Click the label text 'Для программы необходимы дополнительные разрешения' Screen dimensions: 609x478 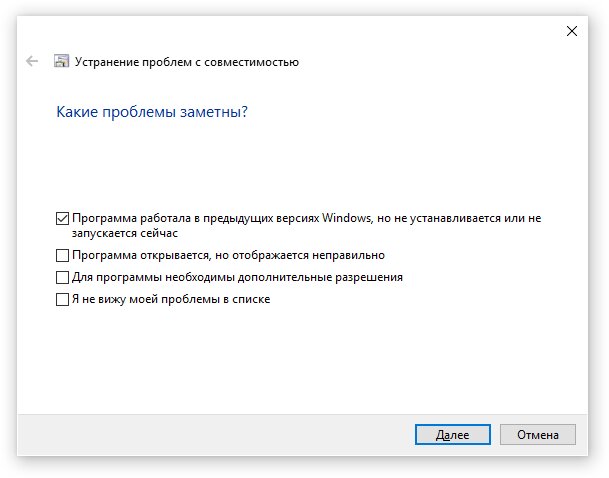pyautogui.click(x=237, y=278)
